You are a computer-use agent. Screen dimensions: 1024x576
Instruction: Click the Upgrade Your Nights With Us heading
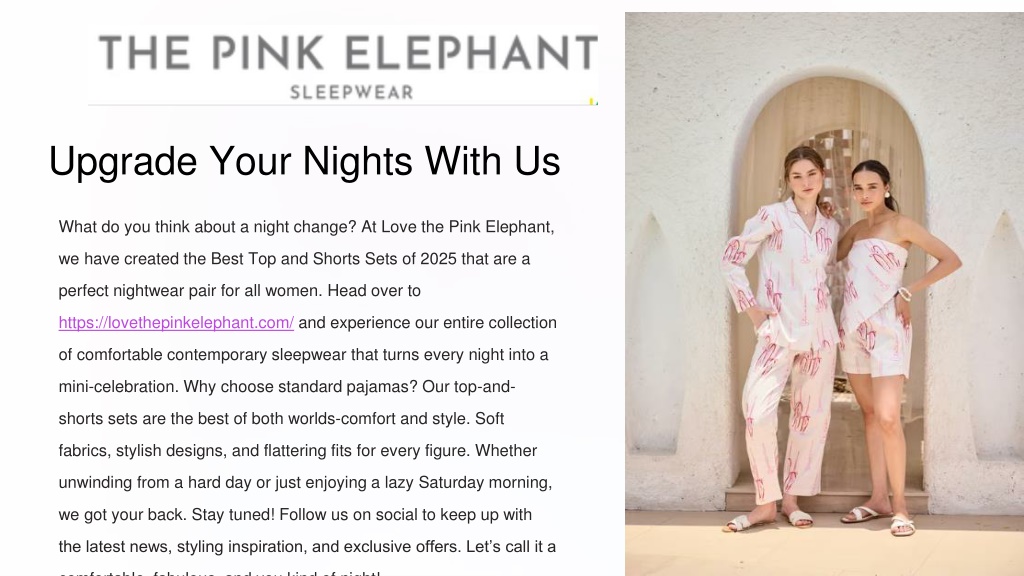point(304,161)
